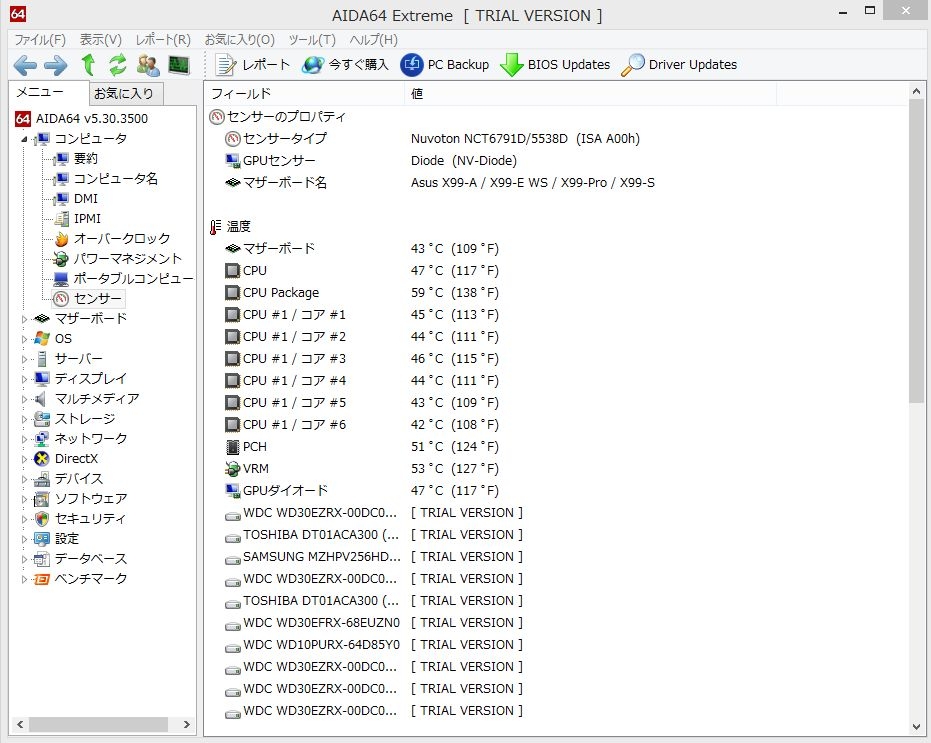
Task: Open PC Backup from toolbar
Action: [445, 65]
